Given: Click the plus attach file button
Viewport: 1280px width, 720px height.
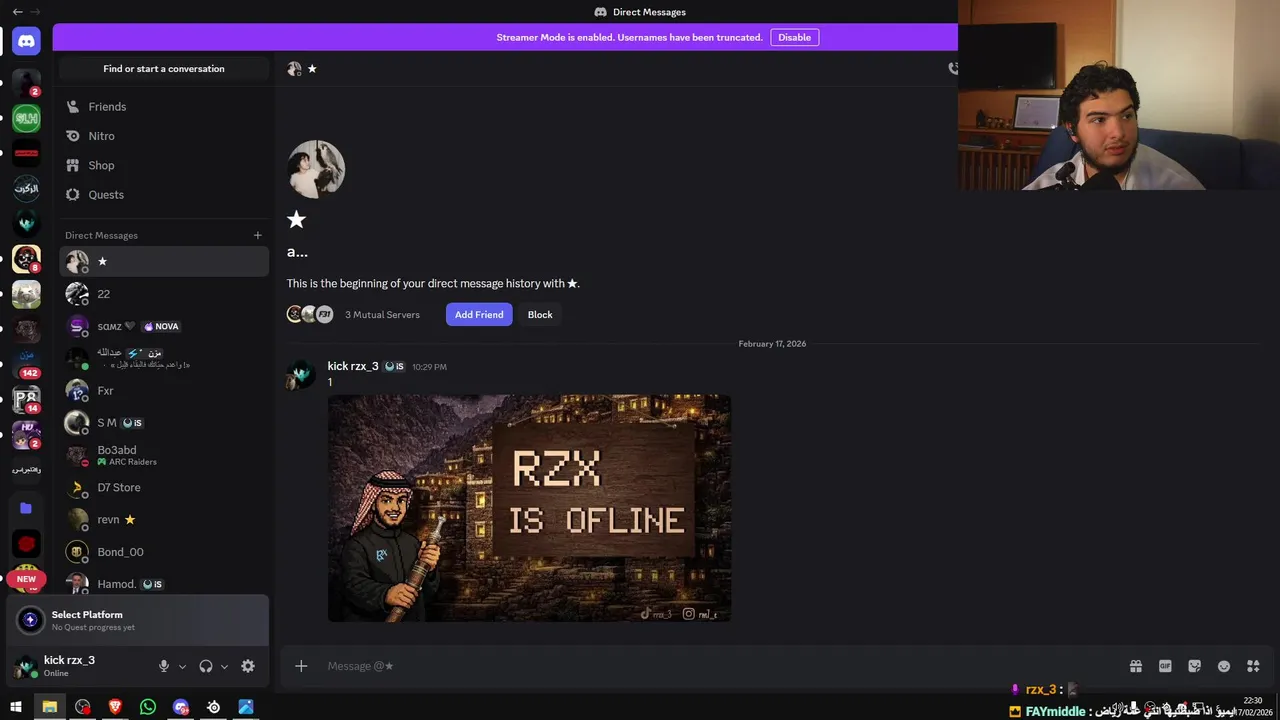Looking at the screenshot, I should click(301, 666).
